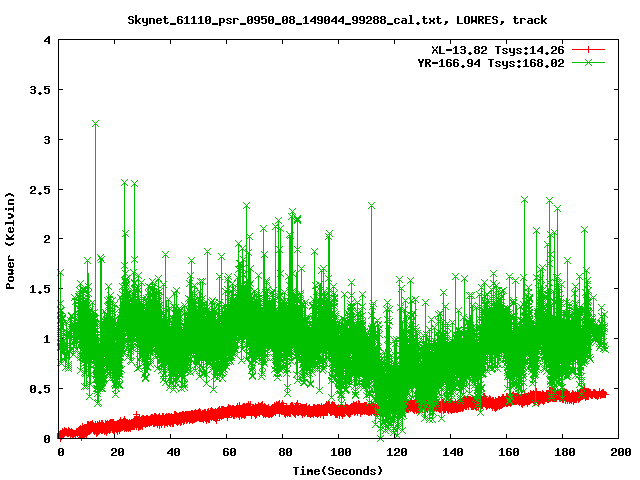Click the Power (Kelvin) y-axis label
The height and width of the screenshot is (480, 640).
point(11,240)
